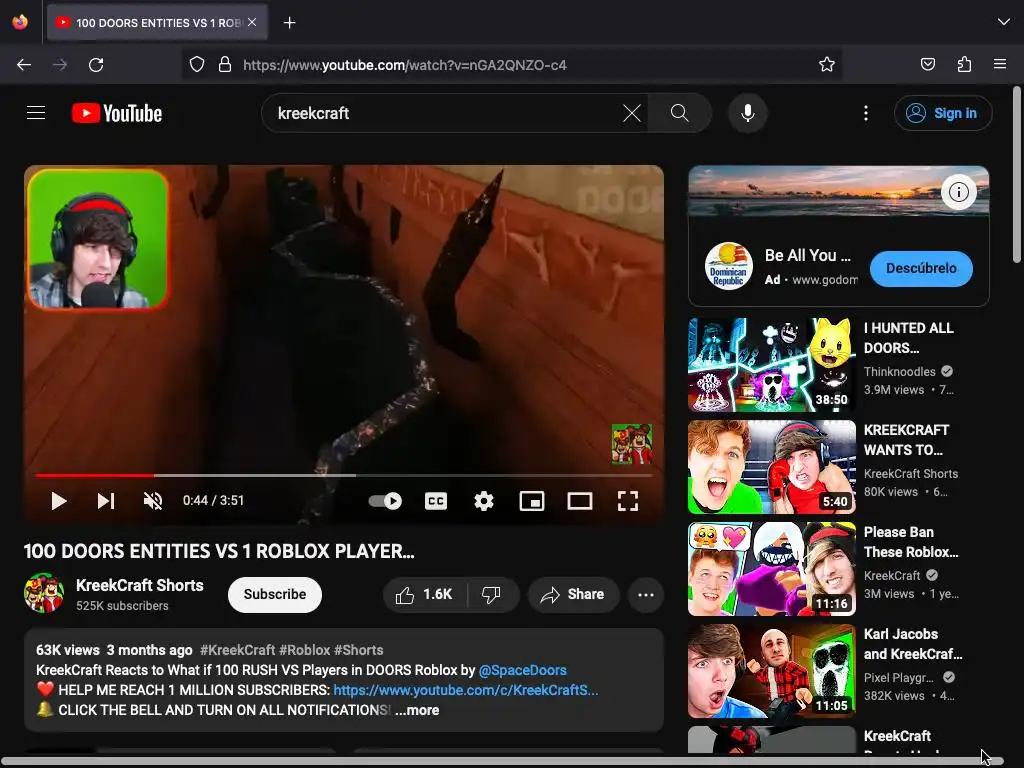Open YouTube settings three-dot menu

point(866,113)
